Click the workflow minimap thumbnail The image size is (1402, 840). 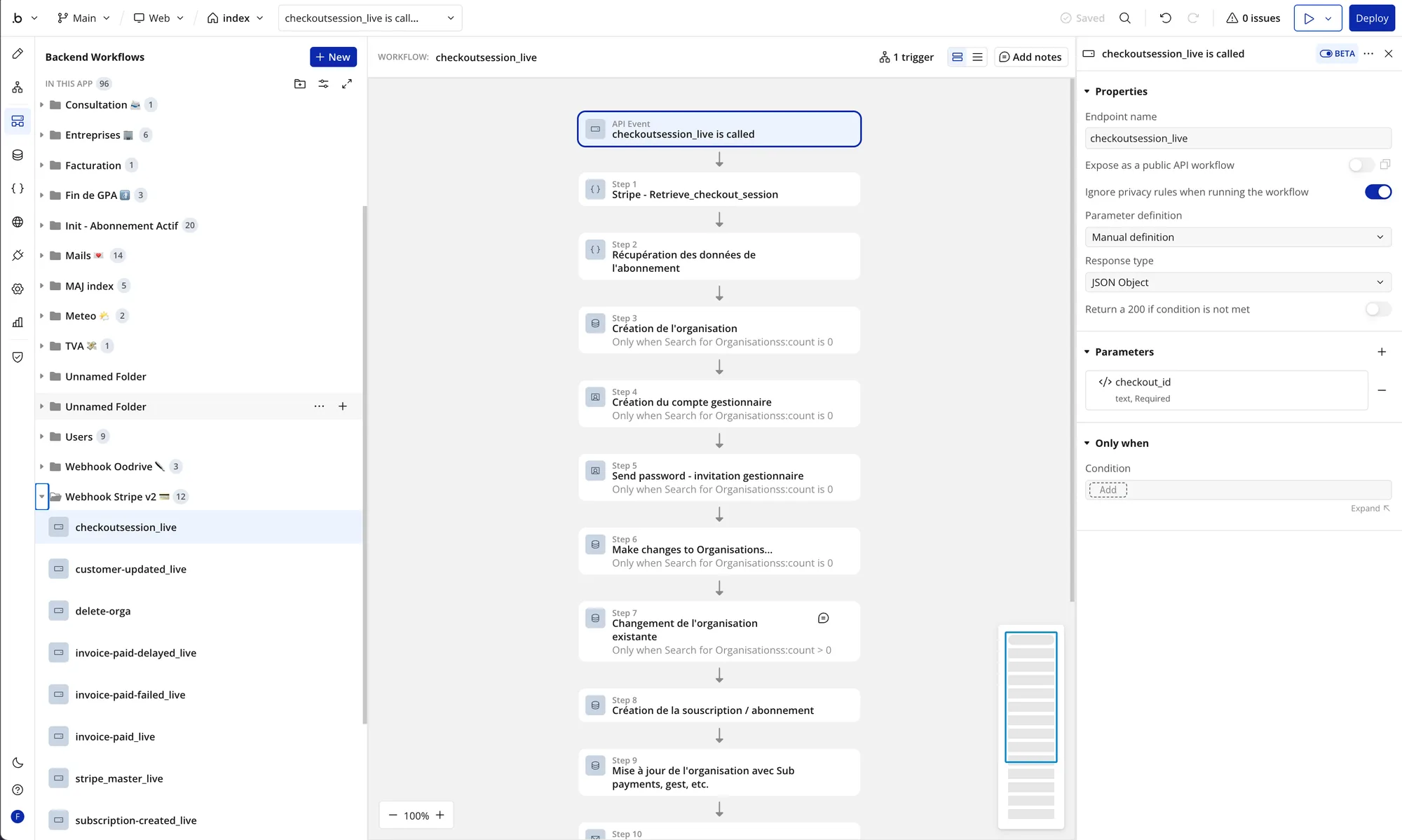[x=1030, y=726]
